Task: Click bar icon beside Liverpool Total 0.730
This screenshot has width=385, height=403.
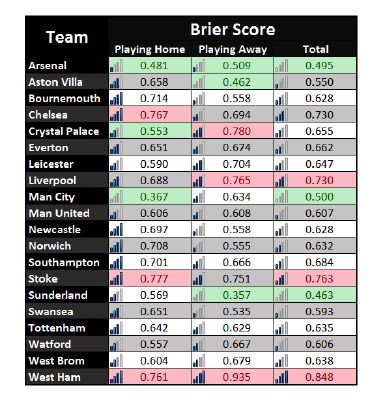Action: click(x=281, y=181)
